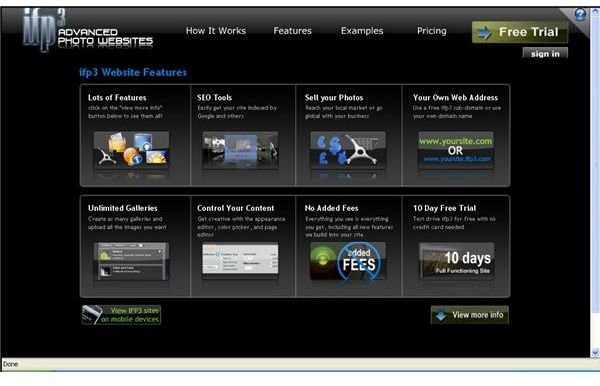
Task: Open the How It Works menu item
Action: pos(216,31)
